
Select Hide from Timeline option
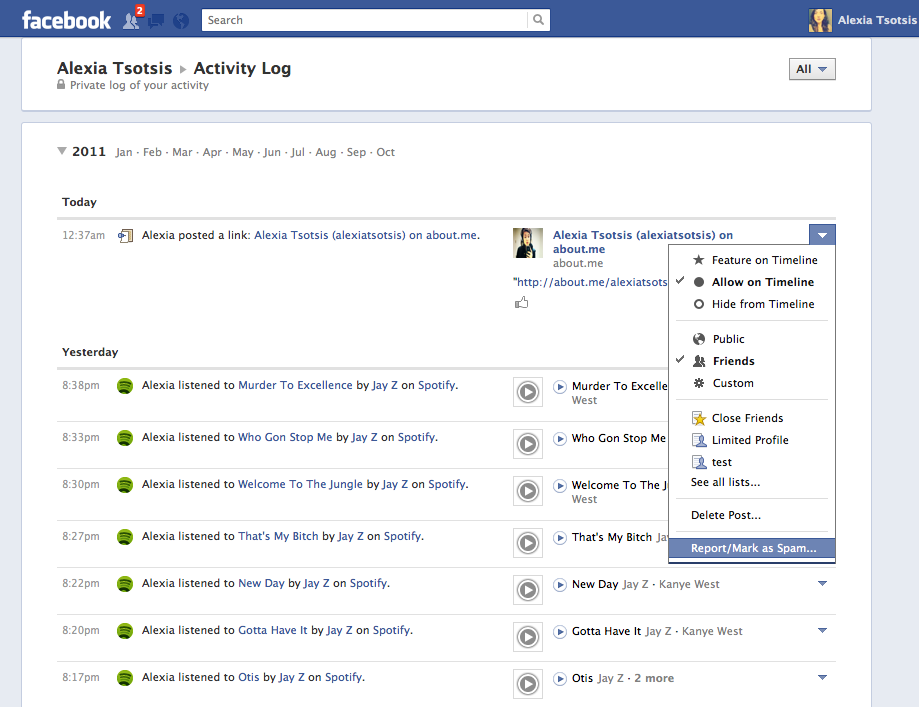pos(752,304)
